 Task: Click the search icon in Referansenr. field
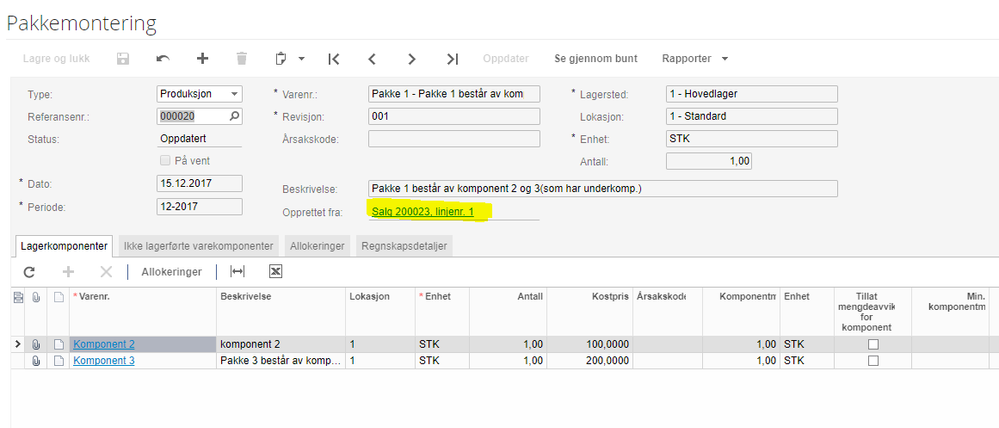234,117
